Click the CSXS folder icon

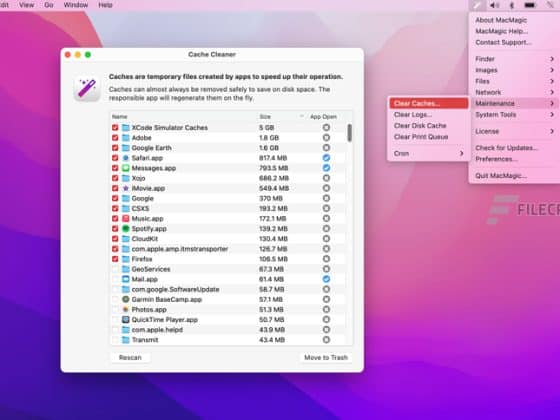(x=125, y=208)
